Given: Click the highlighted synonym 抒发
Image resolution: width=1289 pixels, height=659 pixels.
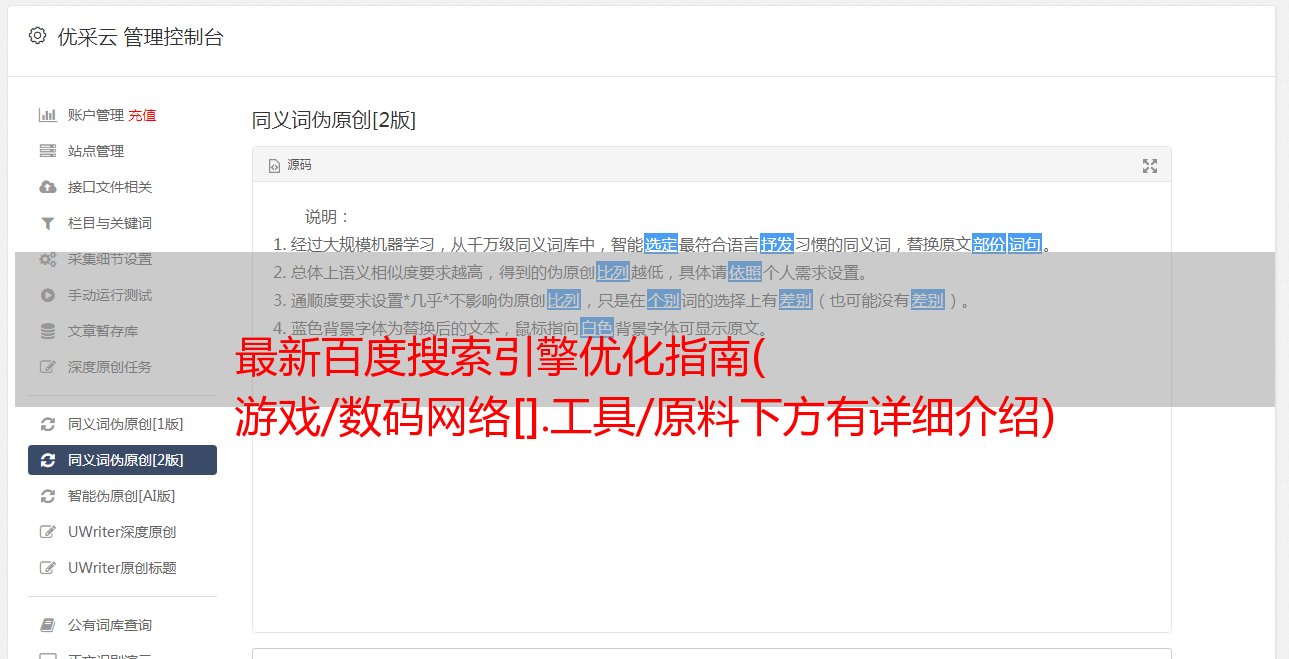Looking at the screenshot, I should [x=776, y=244].
